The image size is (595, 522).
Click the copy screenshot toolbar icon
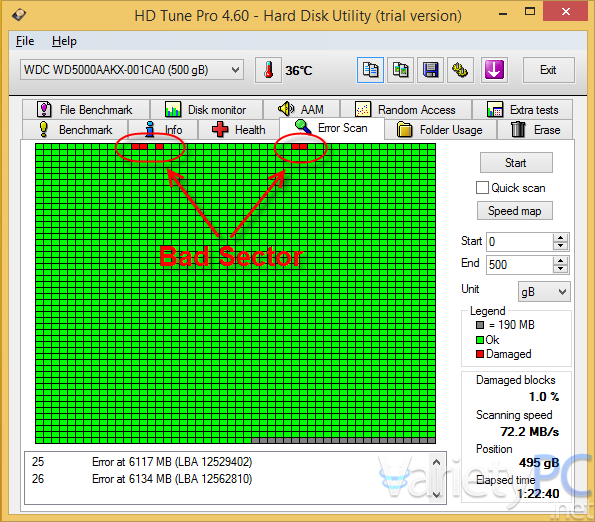[400, 70]
